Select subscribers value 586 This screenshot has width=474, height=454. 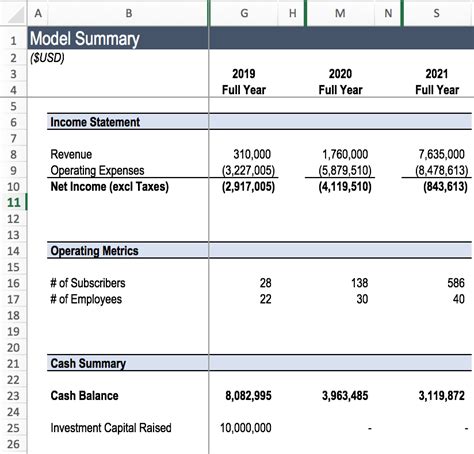[x=456, y=283]
